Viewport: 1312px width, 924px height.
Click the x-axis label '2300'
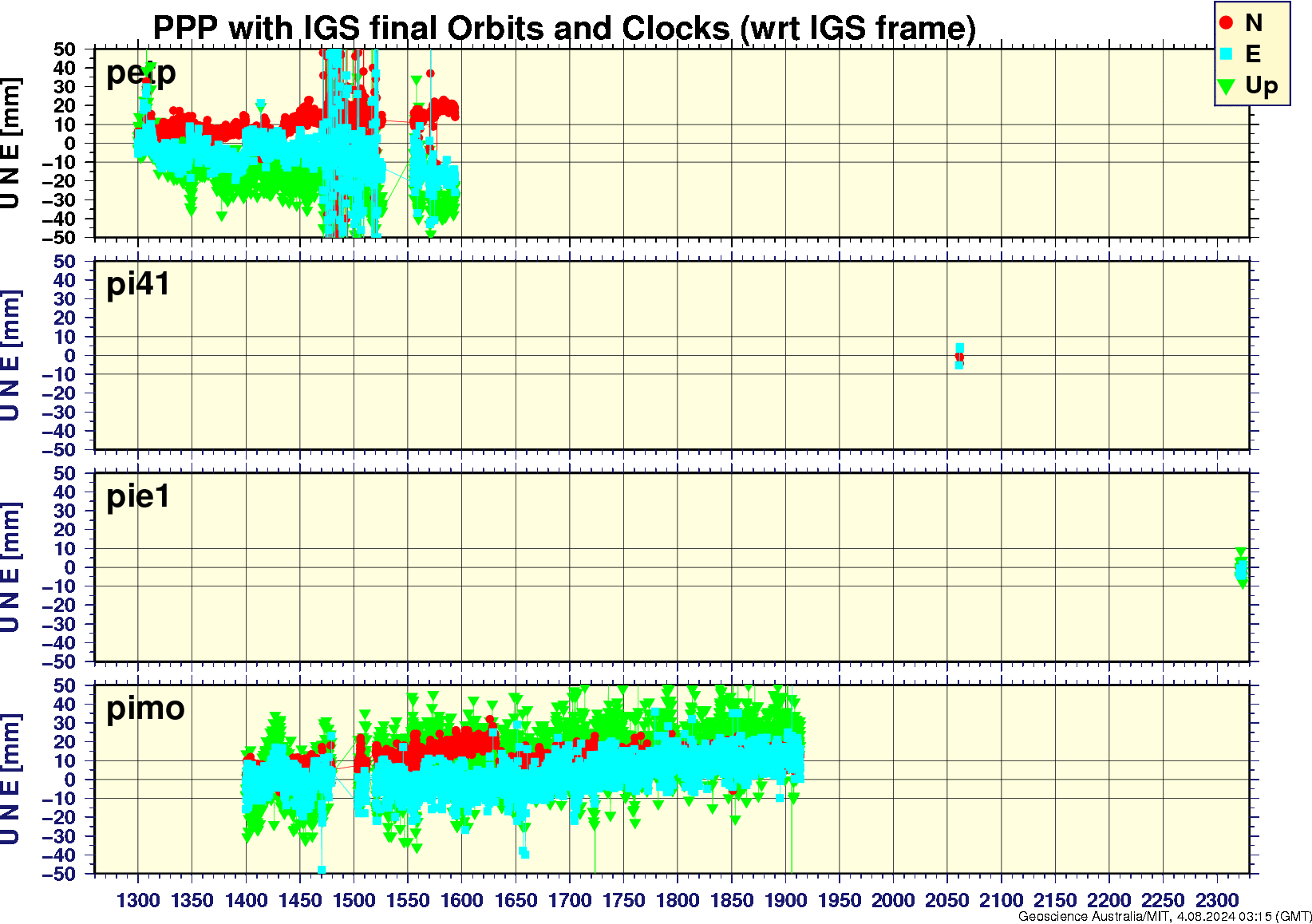(x=1217, y=901)
